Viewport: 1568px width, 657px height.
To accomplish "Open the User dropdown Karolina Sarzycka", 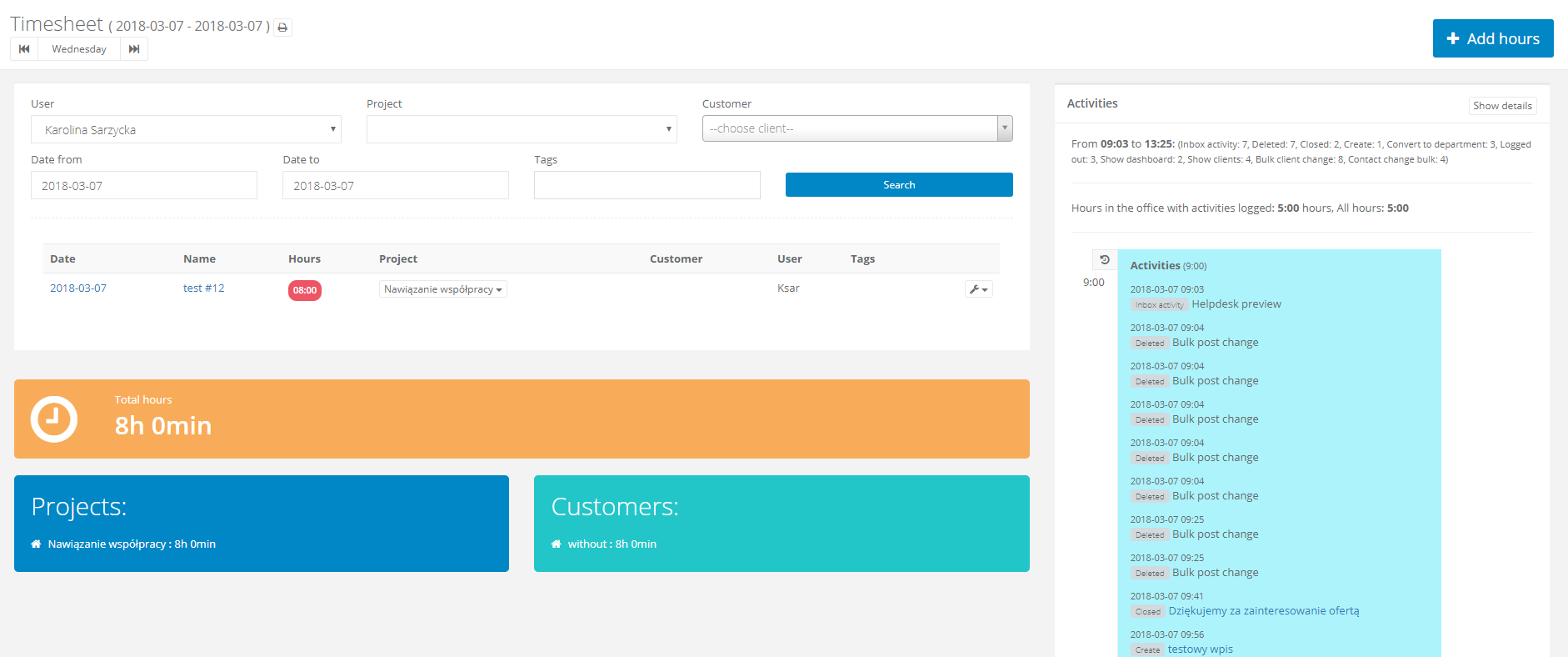I will pos(186,129).
